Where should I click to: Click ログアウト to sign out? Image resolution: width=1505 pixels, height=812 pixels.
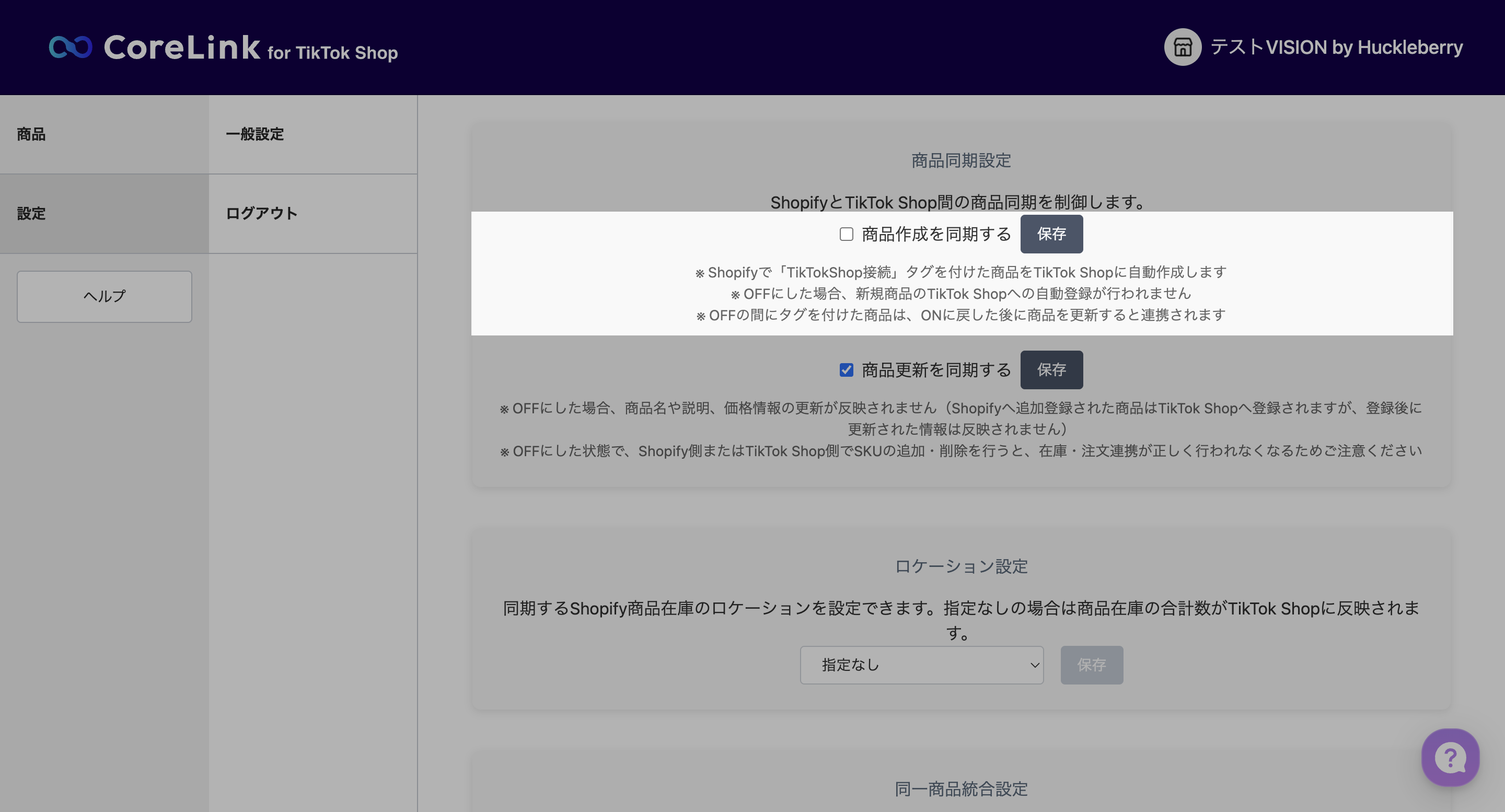click(x=262, y=214)
